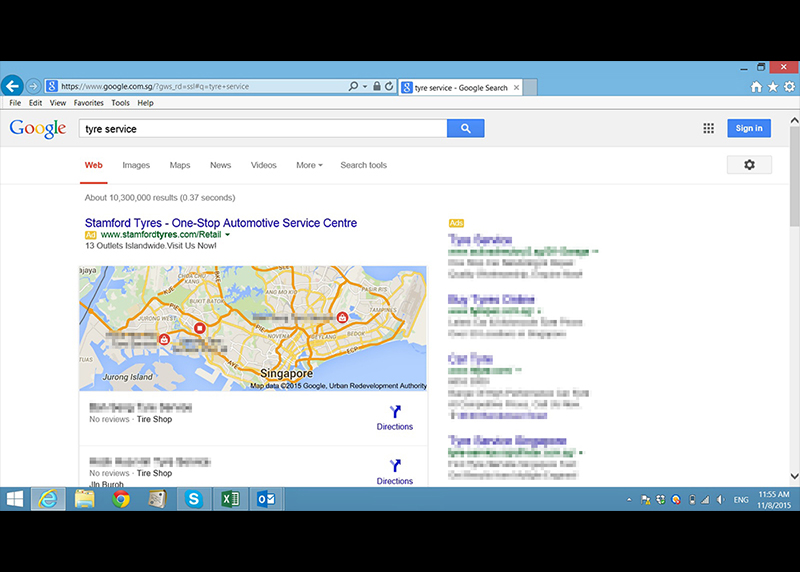
Task: Open IE favorites star icon
Action: click(x=773, y=87)
